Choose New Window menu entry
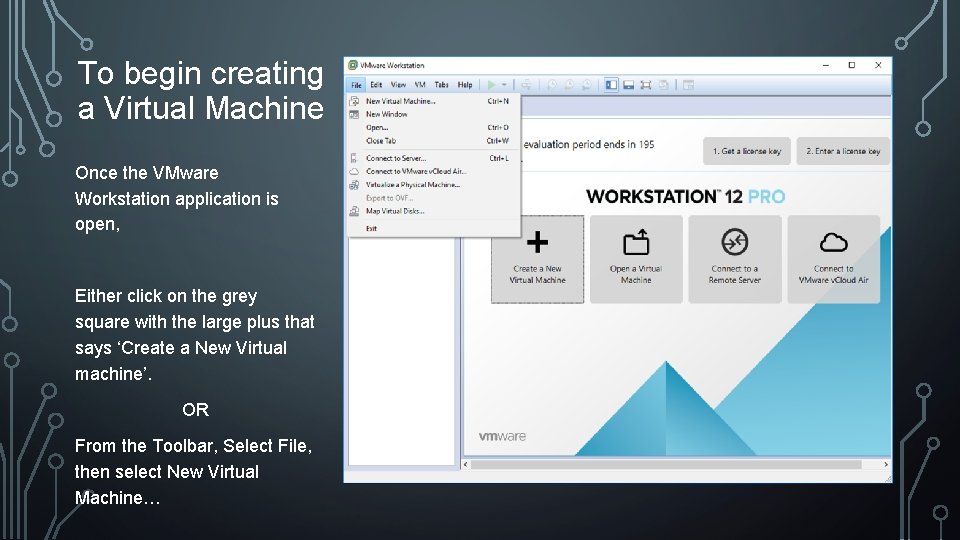This screenshot has width=960, height=540. [433, 114]
